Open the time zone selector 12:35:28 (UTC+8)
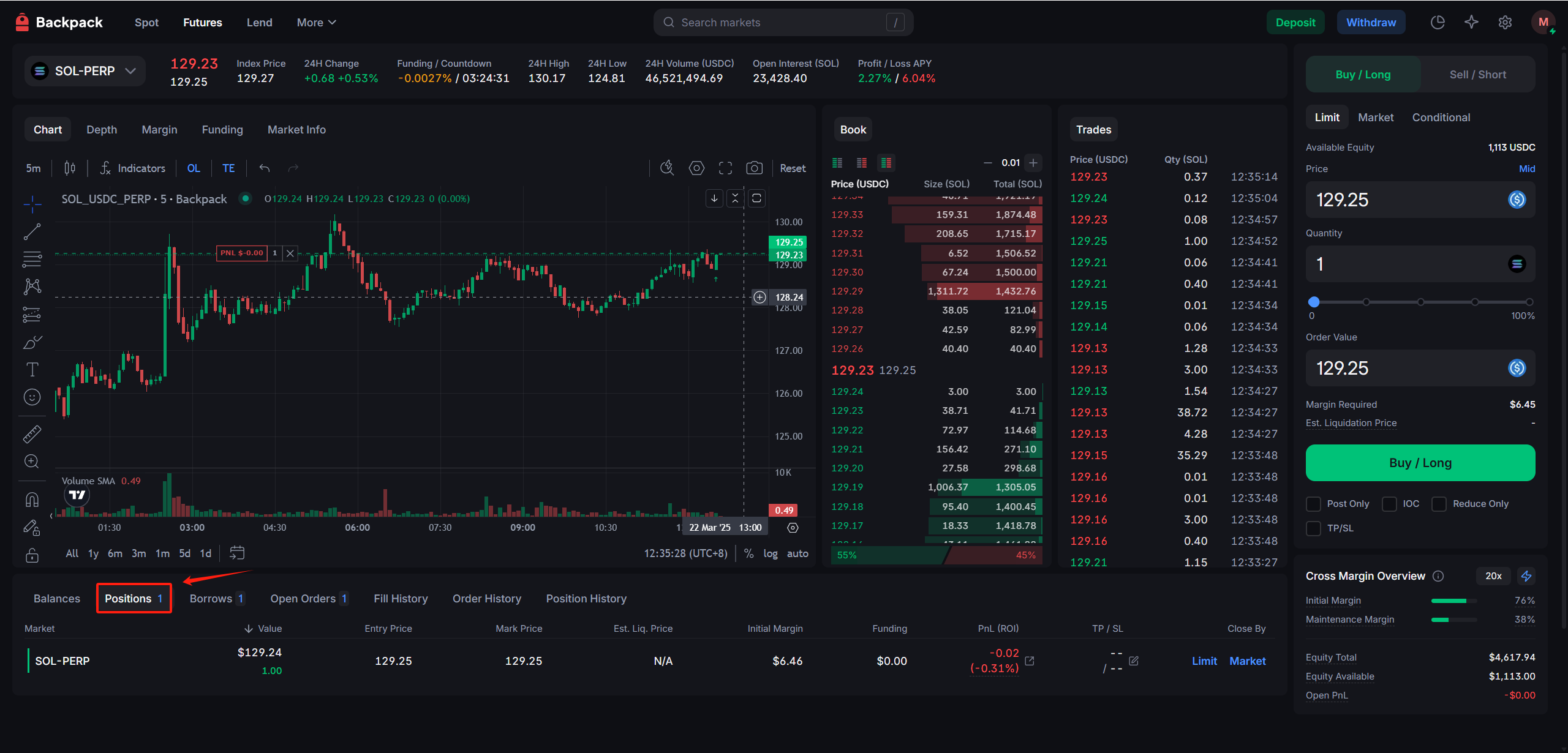 (685, 553)
